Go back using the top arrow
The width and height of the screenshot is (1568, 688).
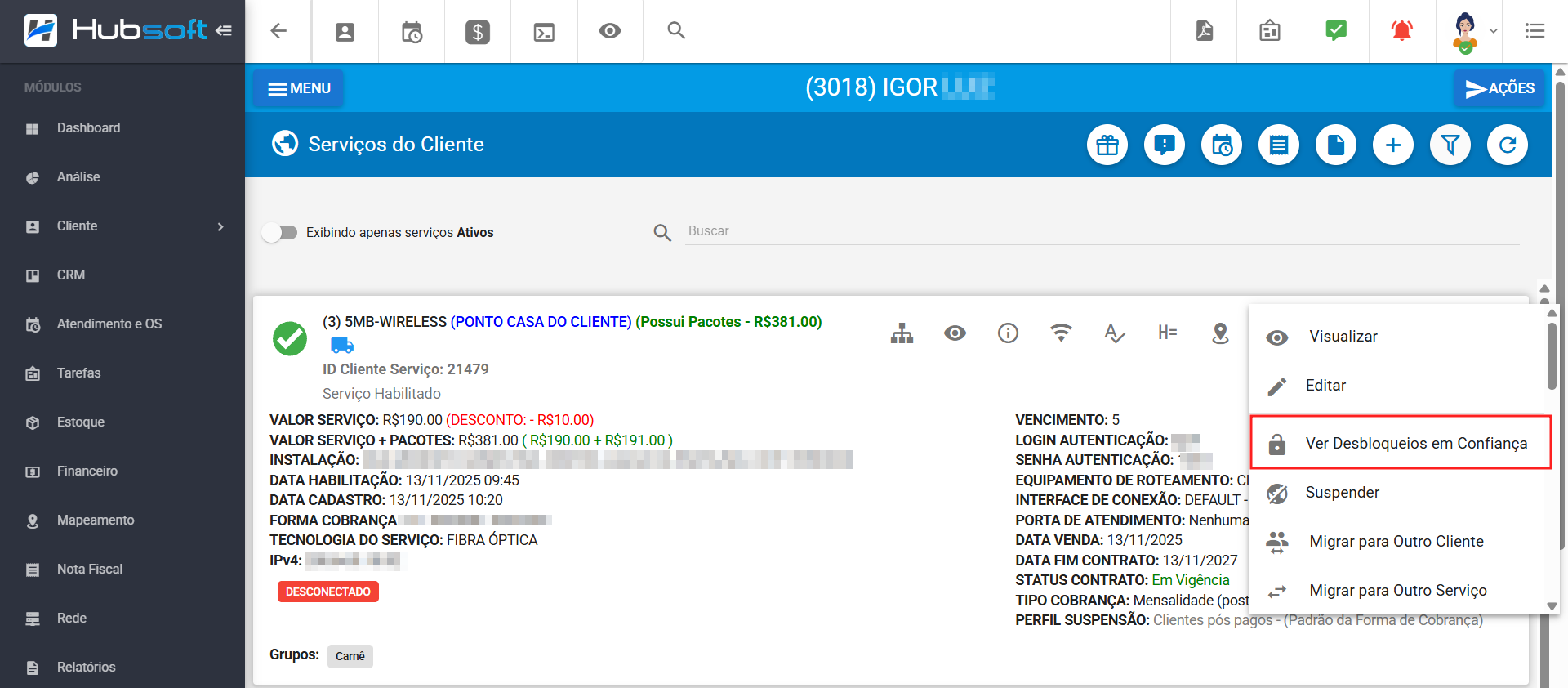(278, 31)
